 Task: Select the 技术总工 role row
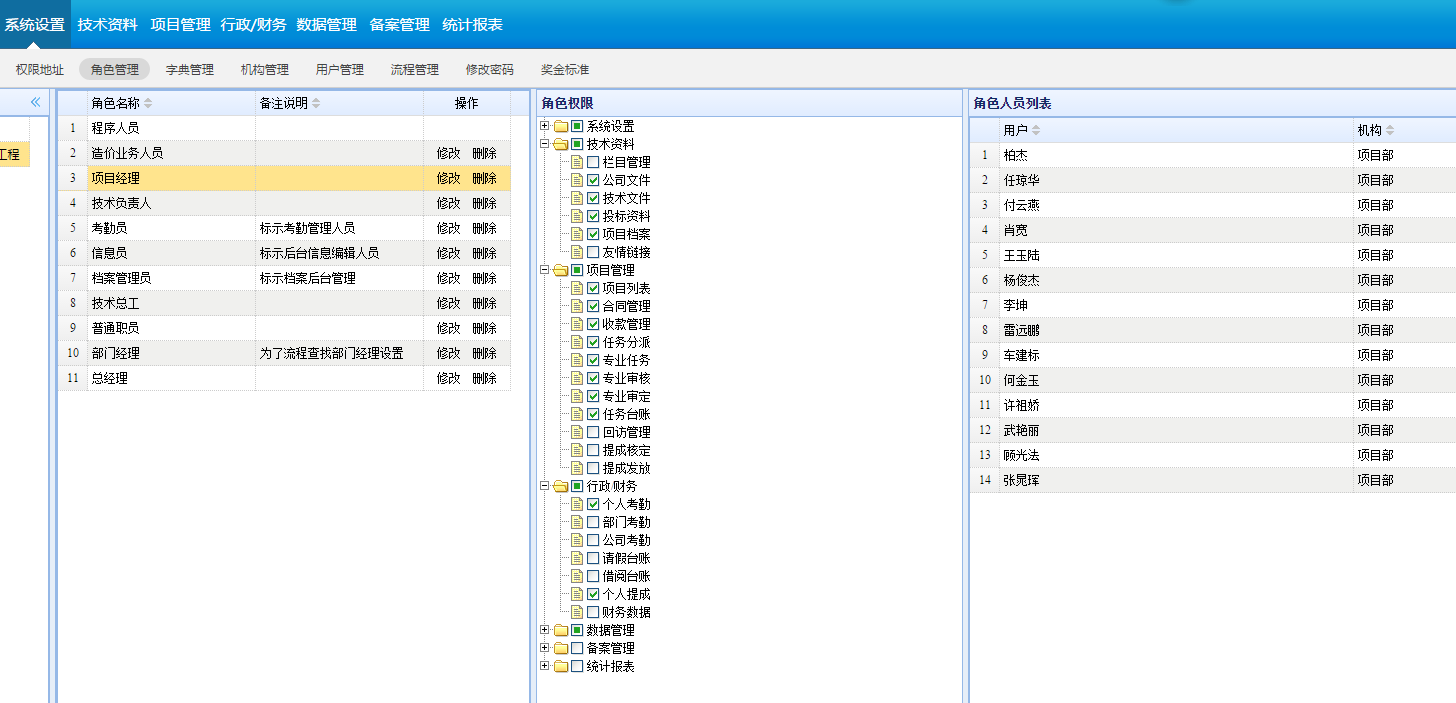170,303
